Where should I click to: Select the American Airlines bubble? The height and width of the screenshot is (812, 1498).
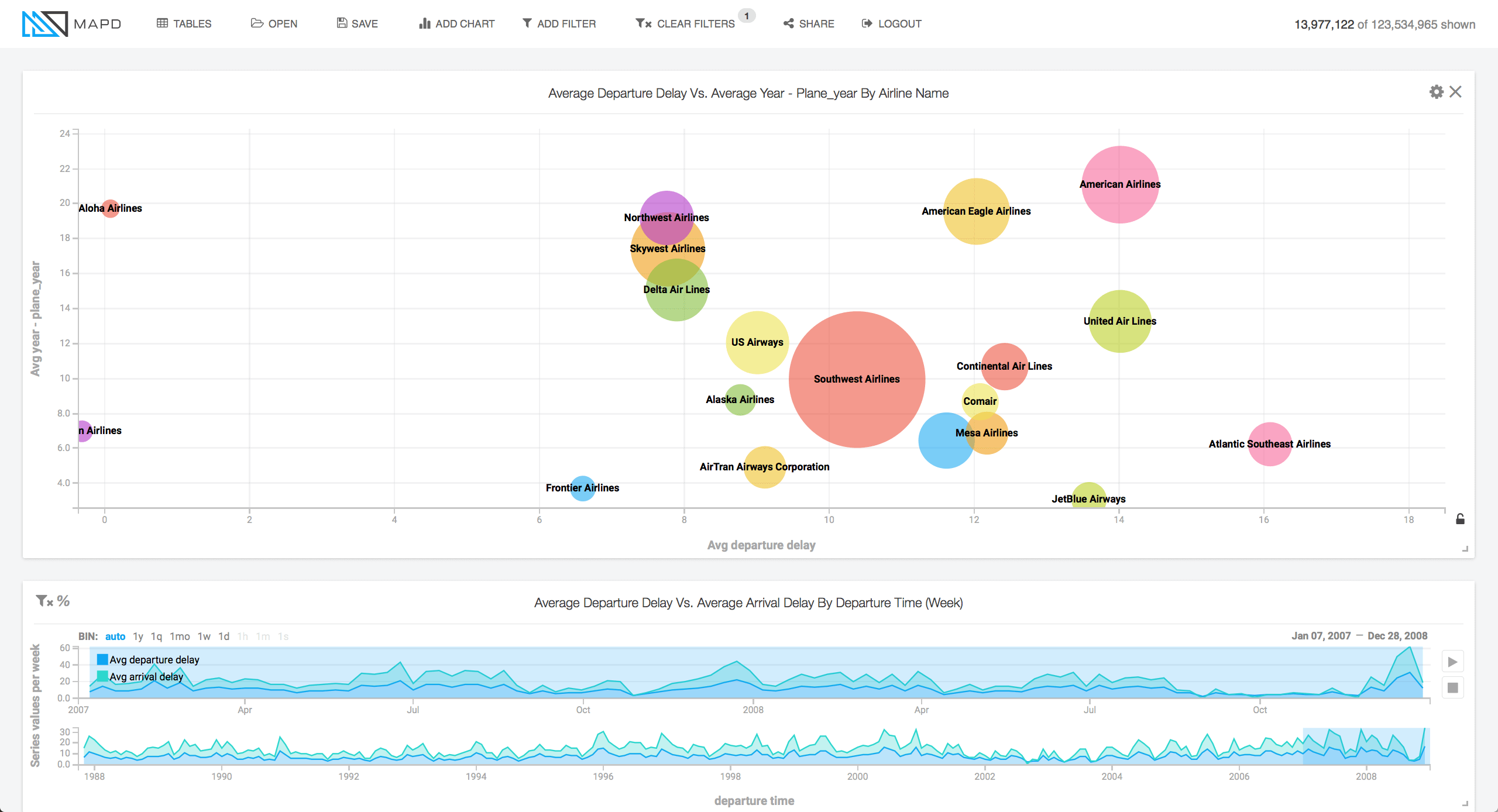[x=1119, y=184]
